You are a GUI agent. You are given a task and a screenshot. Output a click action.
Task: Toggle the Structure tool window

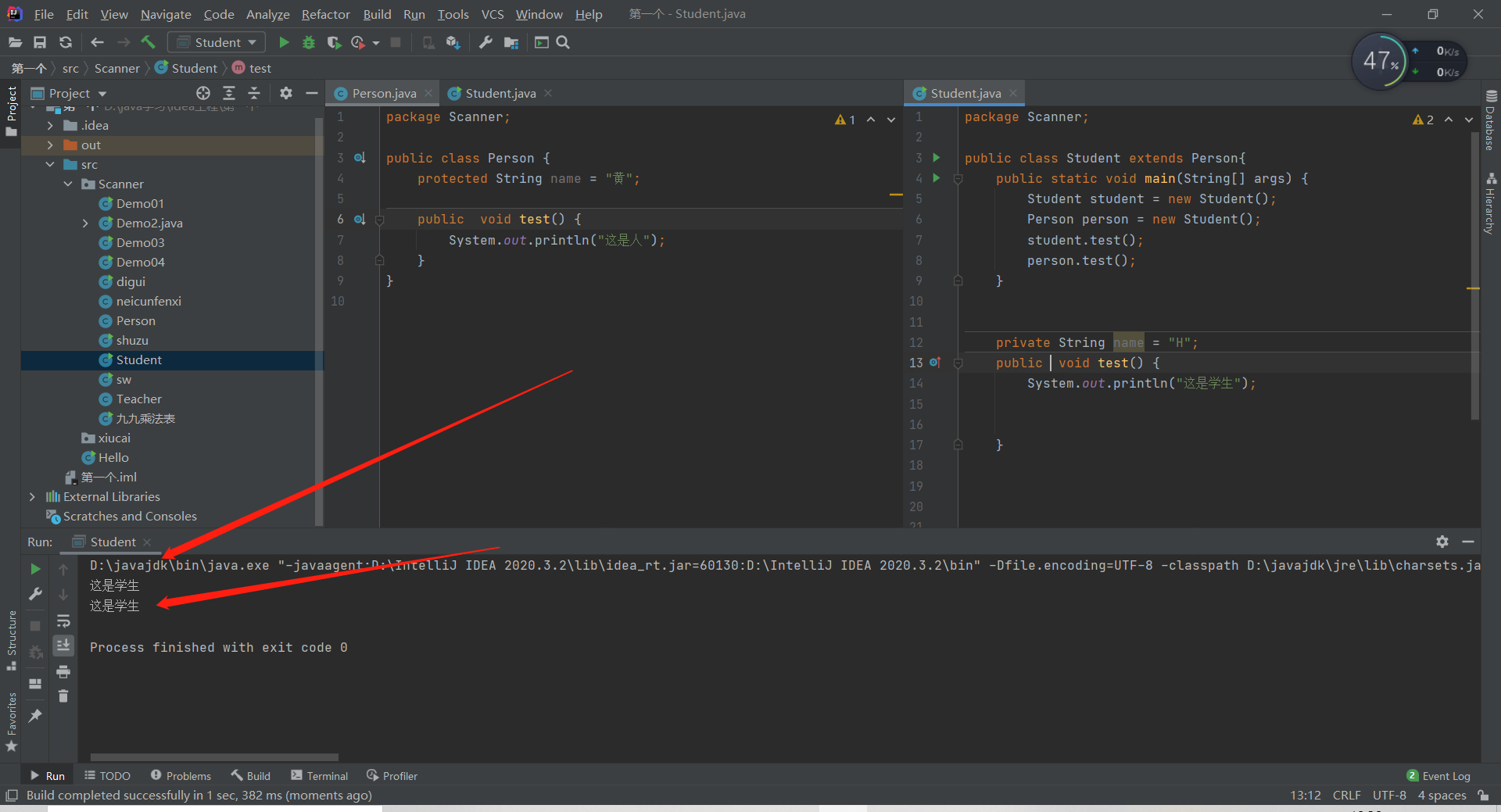tap(12, 639)
